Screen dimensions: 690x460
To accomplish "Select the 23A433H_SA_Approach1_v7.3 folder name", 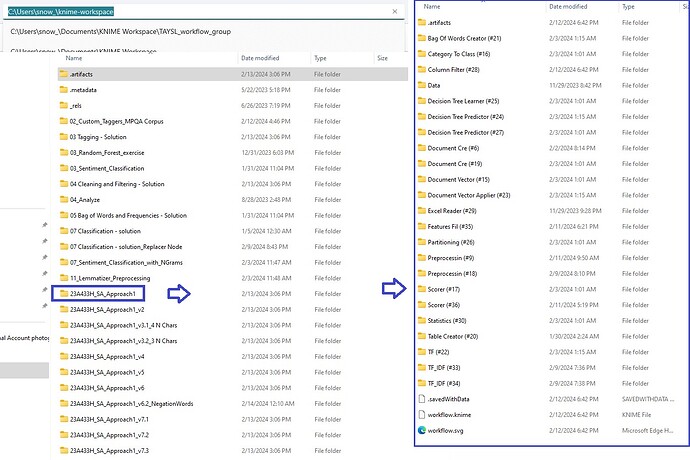I will tap(109, 451).
